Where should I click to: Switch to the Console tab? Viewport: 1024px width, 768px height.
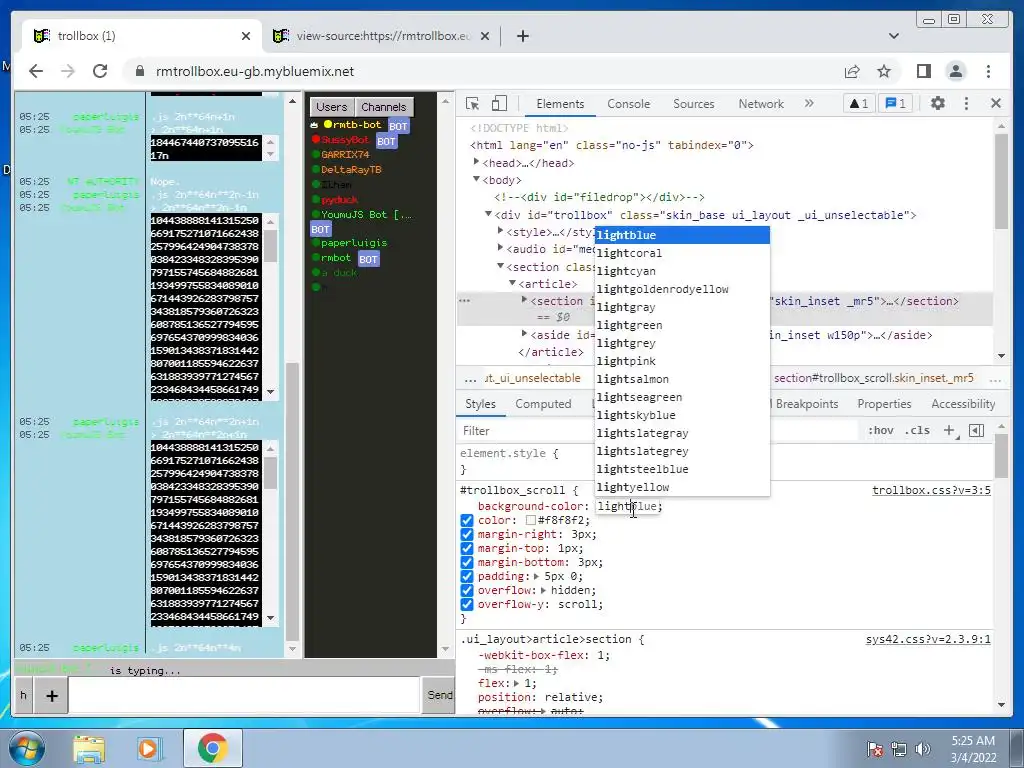(x=628, y=104)
